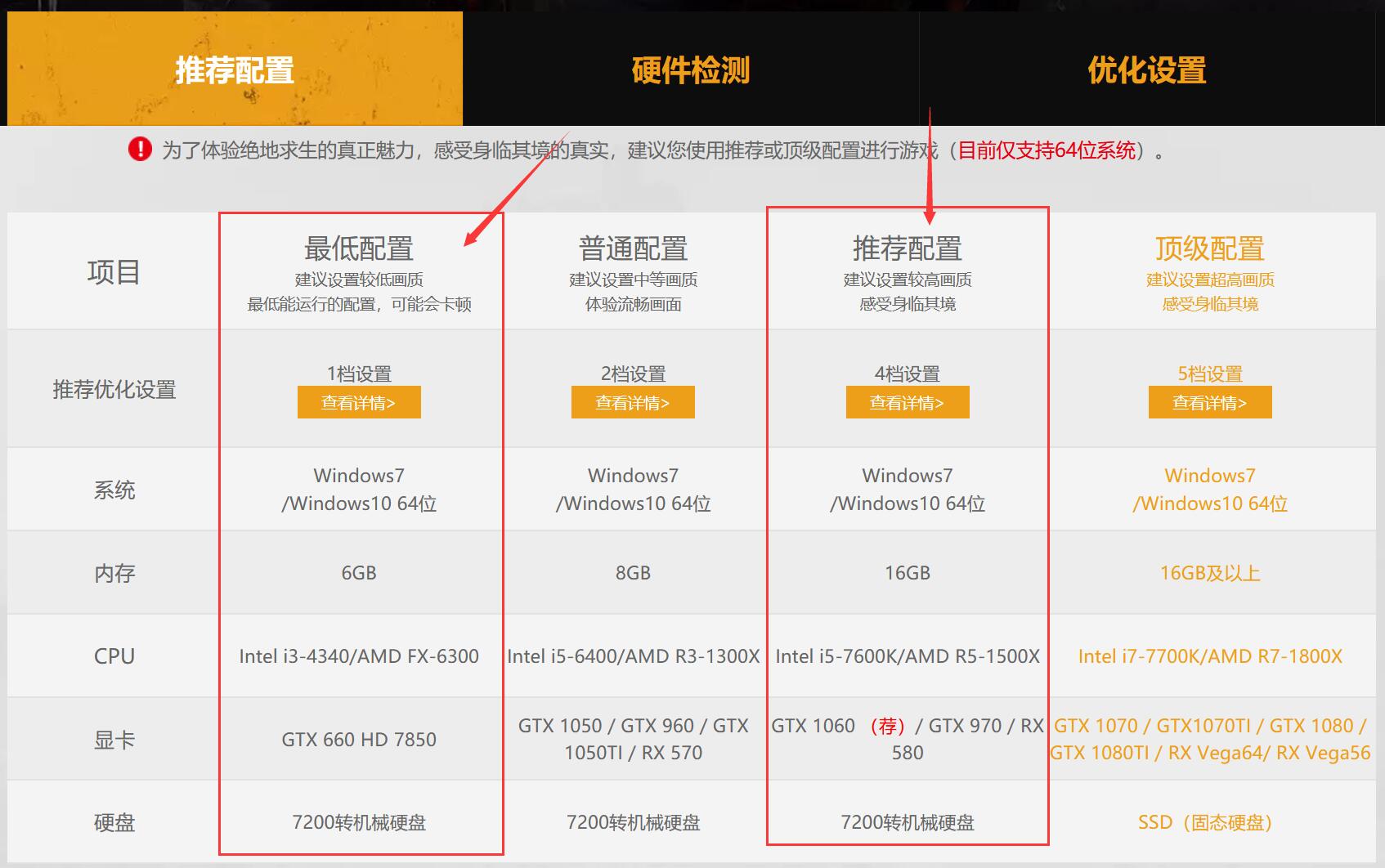This screenshot has width=1385, height=868.
Task: Click the 系统 row label
Action: coord(114,490)
